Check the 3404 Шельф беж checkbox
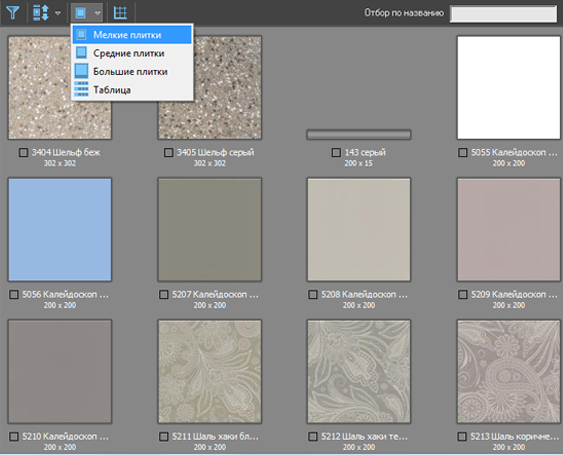The height and width of the screenshot is (455, 563). point(23,153)
